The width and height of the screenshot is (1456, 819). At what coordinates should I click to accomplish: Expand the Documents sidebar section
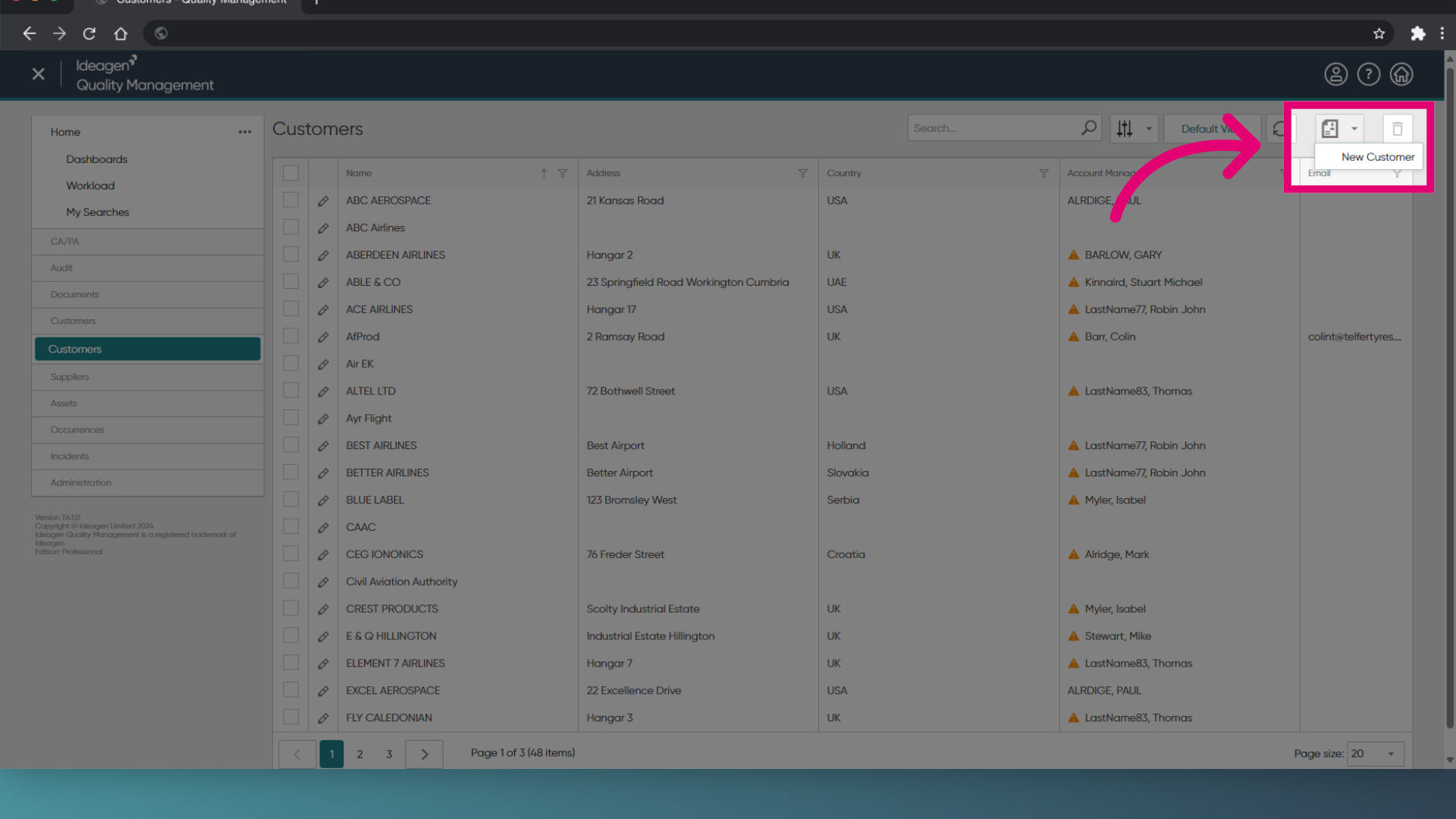pyautogui.click(x=148, y=295)
